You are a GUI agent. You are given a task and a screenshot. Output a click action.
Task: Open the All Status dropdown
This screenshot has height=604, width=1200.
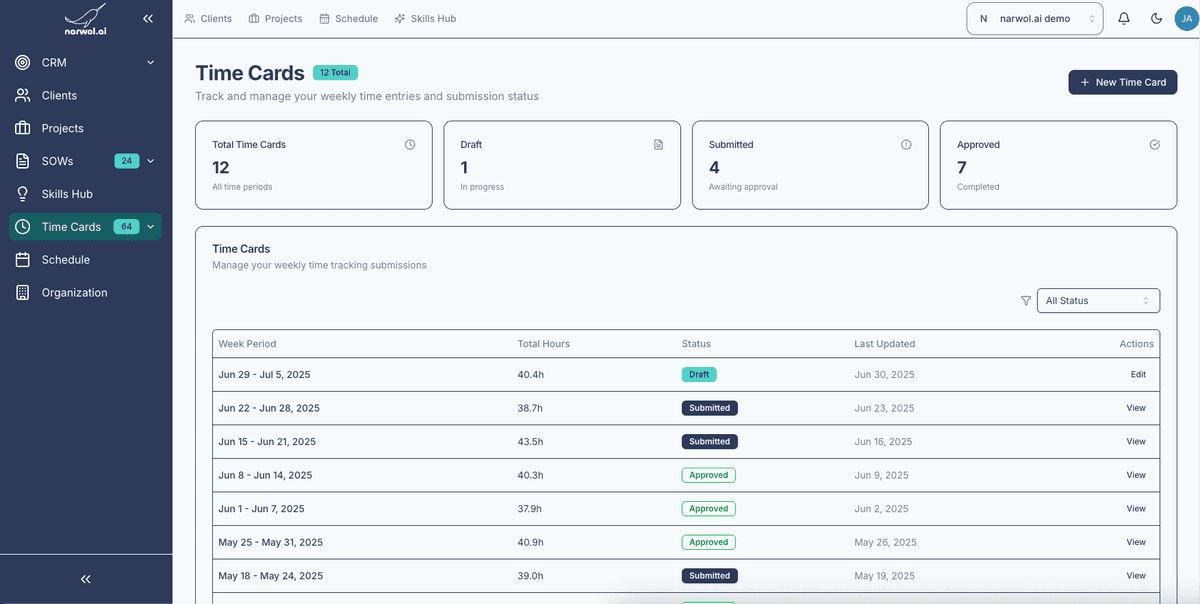click(1098, 300)
